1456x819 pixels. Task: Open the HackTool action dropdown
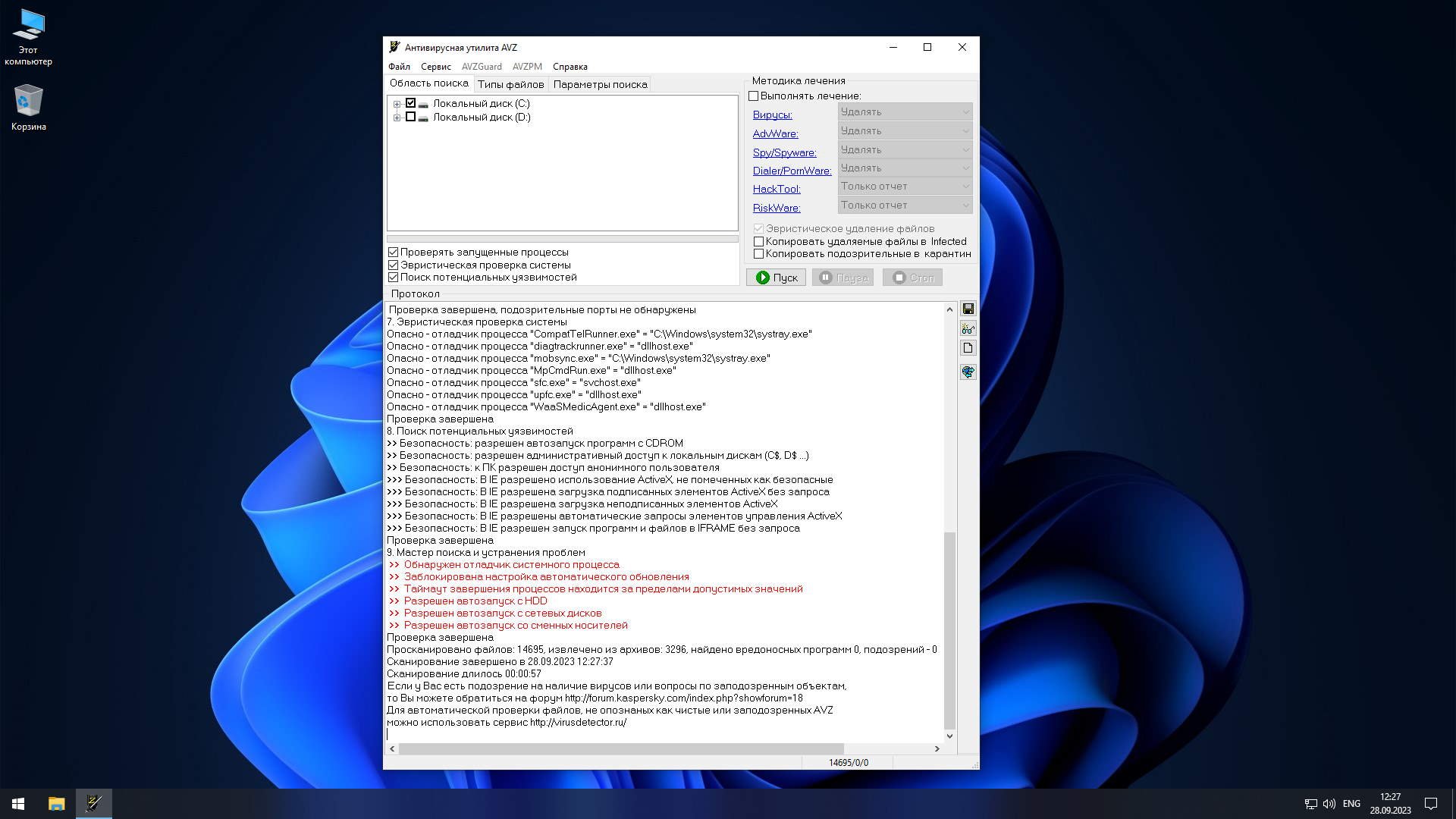point(905,187)
